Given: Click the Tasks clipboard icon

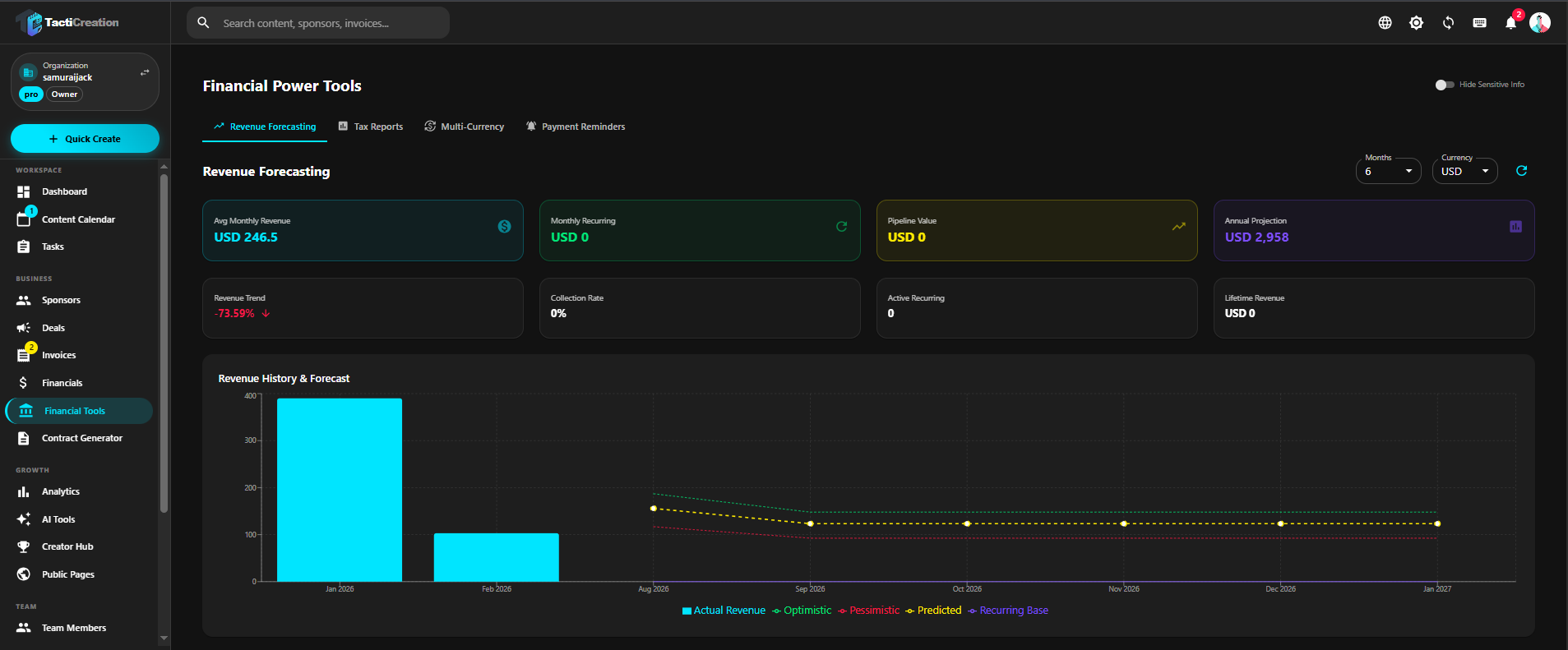Looking at the screenshot, I should point(24,247).
